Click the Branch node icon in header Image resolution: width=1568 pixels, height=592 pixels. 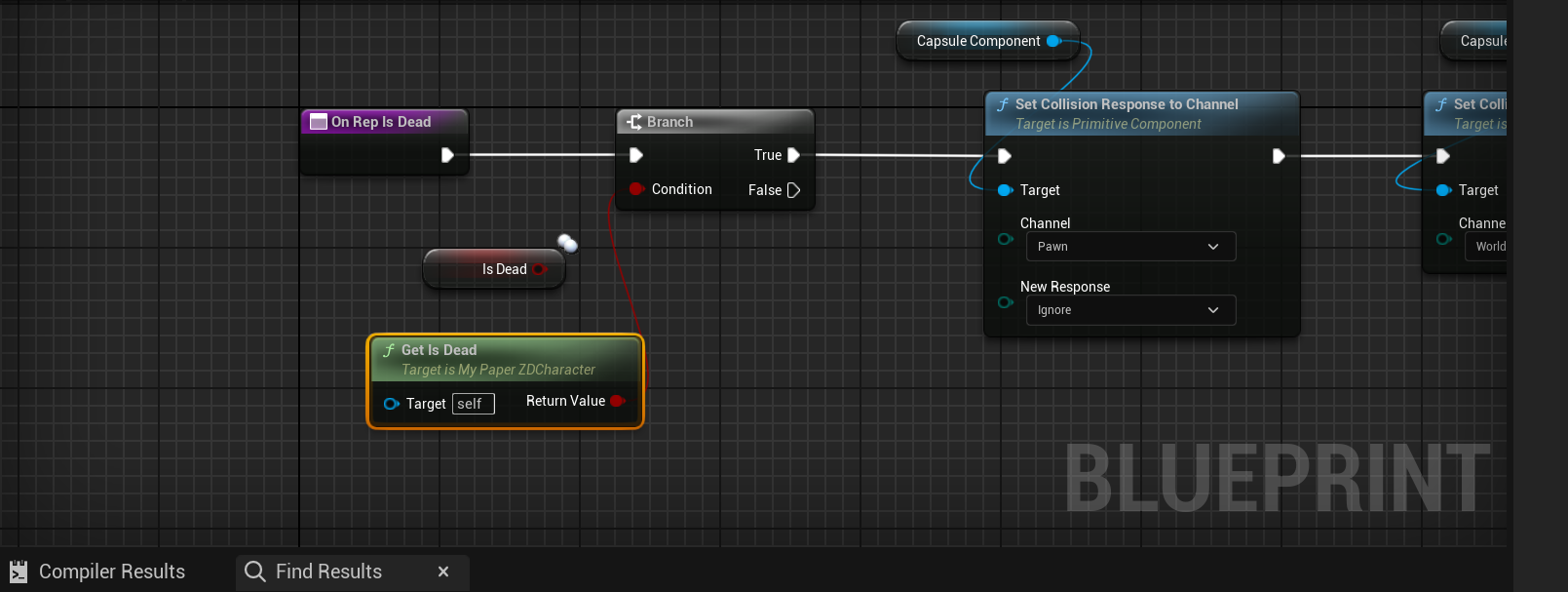coord(634,122)
